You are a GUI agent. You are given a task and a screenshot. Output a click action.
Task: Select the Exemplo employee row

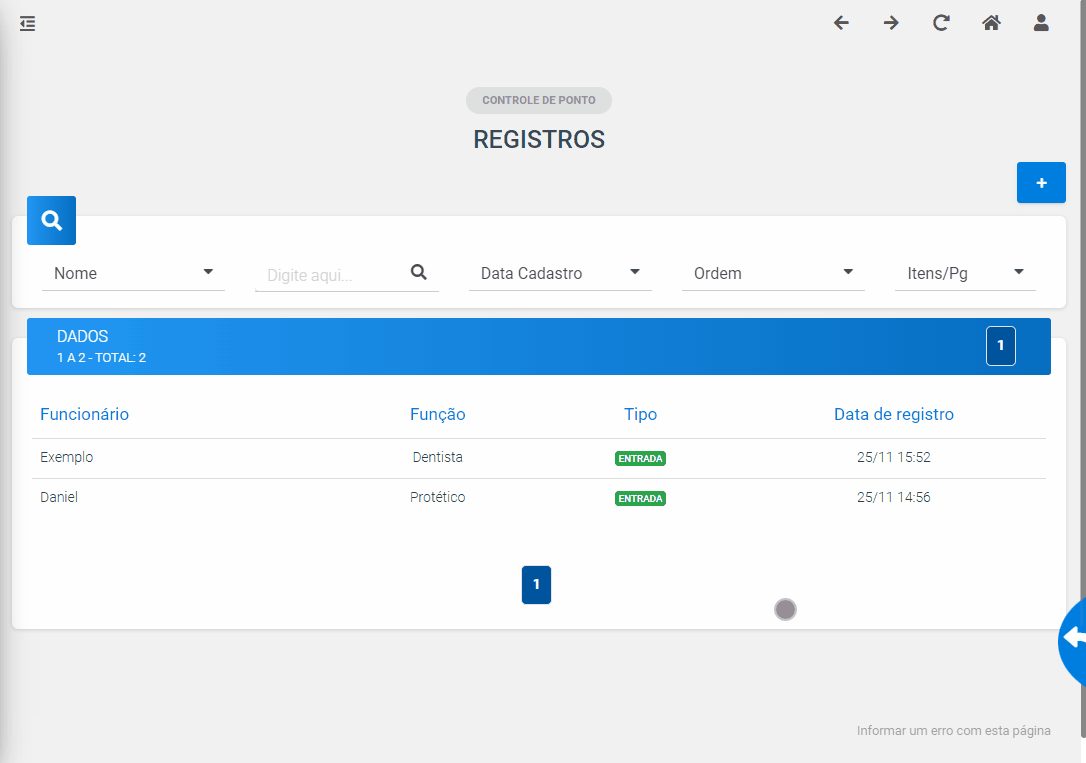click(x=539, y=458)
